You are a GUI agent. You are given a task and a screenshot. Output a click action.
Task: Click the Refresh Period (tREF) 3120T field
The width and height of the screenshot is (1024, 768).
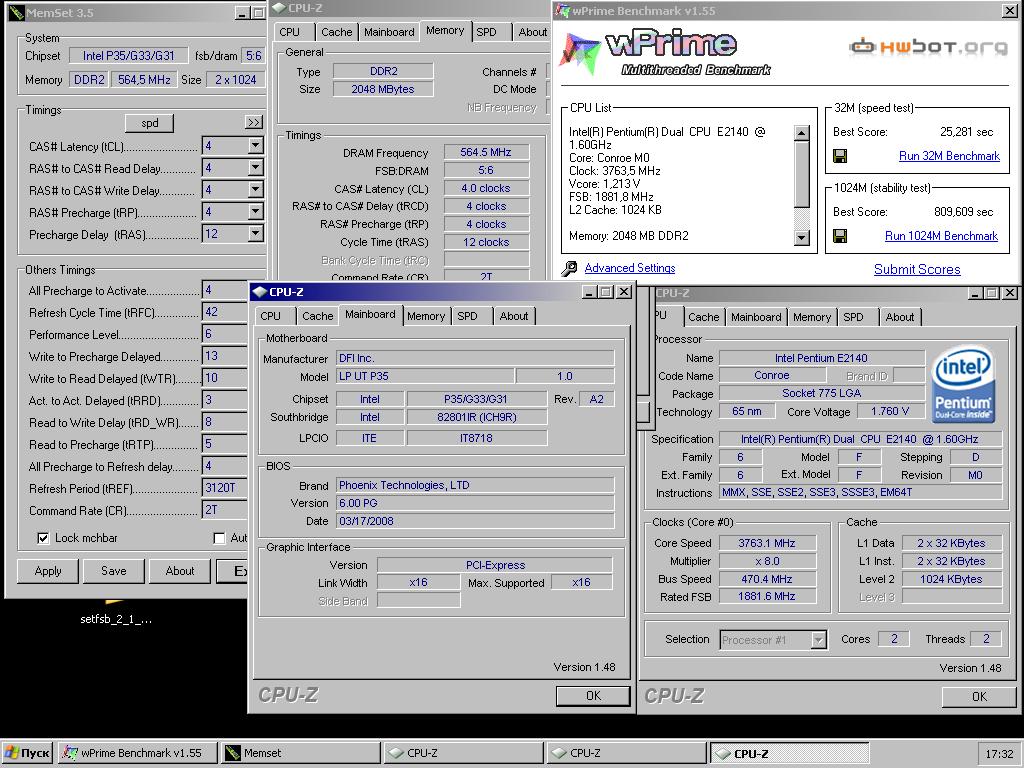click(x=224, y=488)
